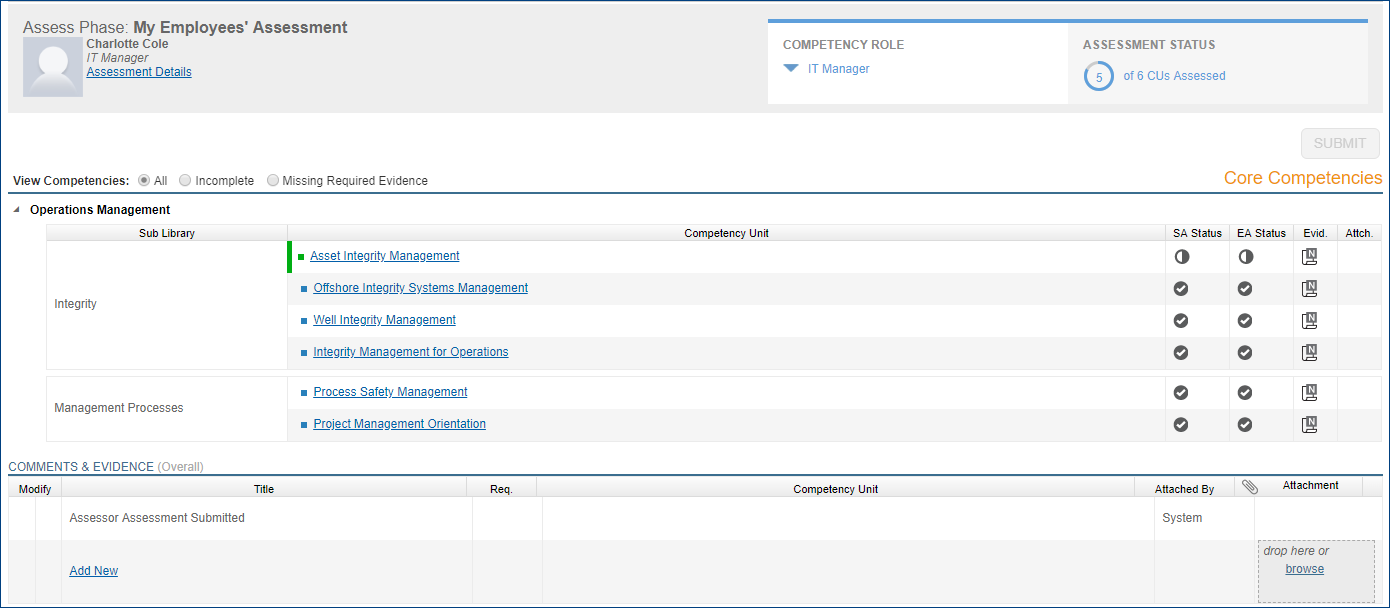
Task: Open Offshore Integrity Systems Management link
Action: pos(421,288)
